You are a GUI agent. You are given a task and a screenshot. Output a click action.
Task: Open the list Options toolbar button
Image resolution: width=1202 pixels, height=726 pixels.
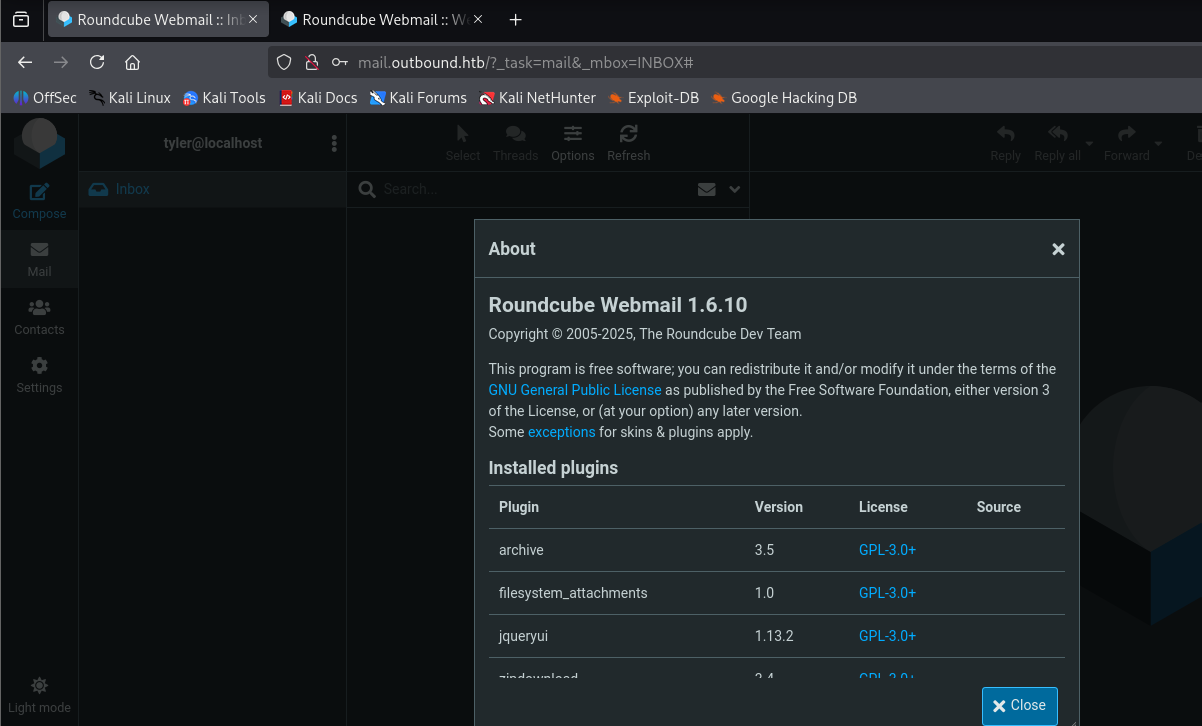pos(573,143)
